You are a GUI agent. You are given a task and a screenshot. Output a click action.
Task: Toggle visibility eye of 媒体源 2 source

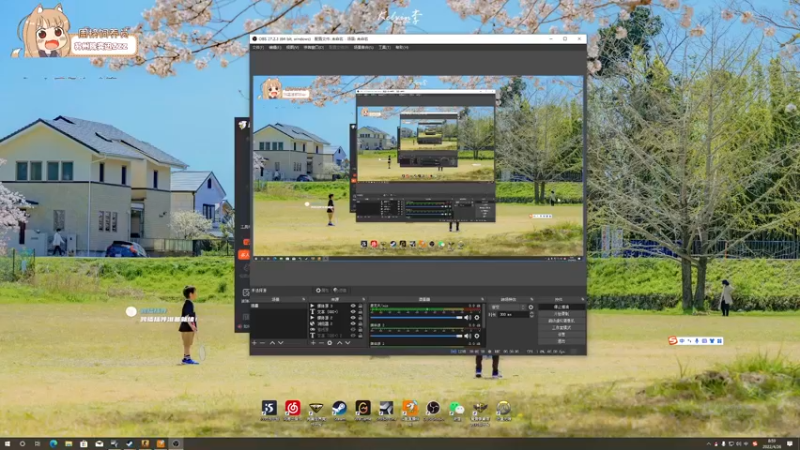353,318
